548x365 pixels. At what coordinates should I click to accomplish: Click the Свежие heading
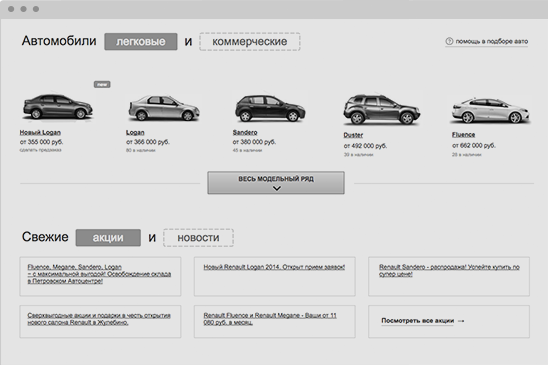(45, 237)
